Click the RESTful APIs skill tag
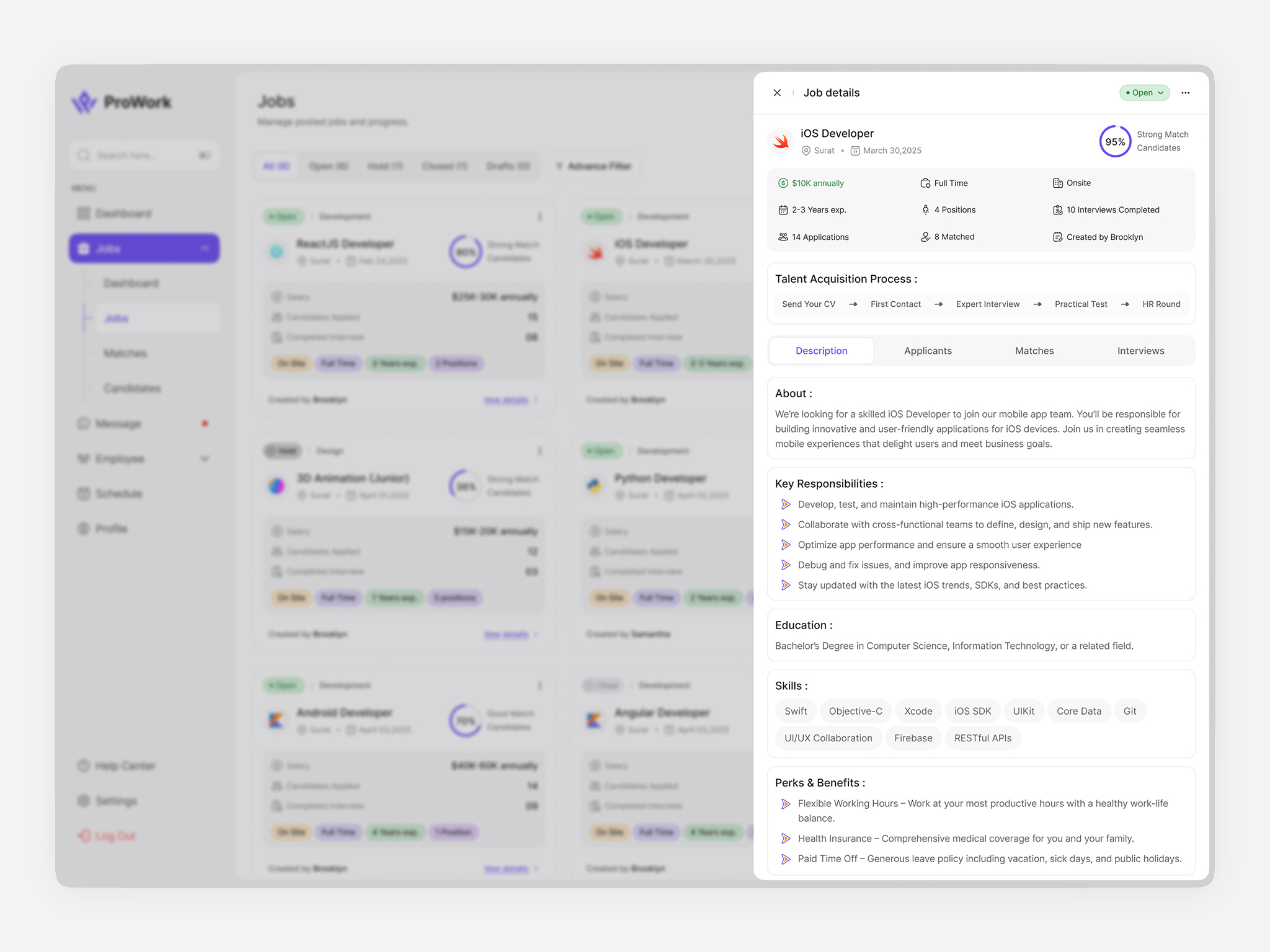Image resolution: width=1270 pixels, height=952 pixels. coord(983,738)
